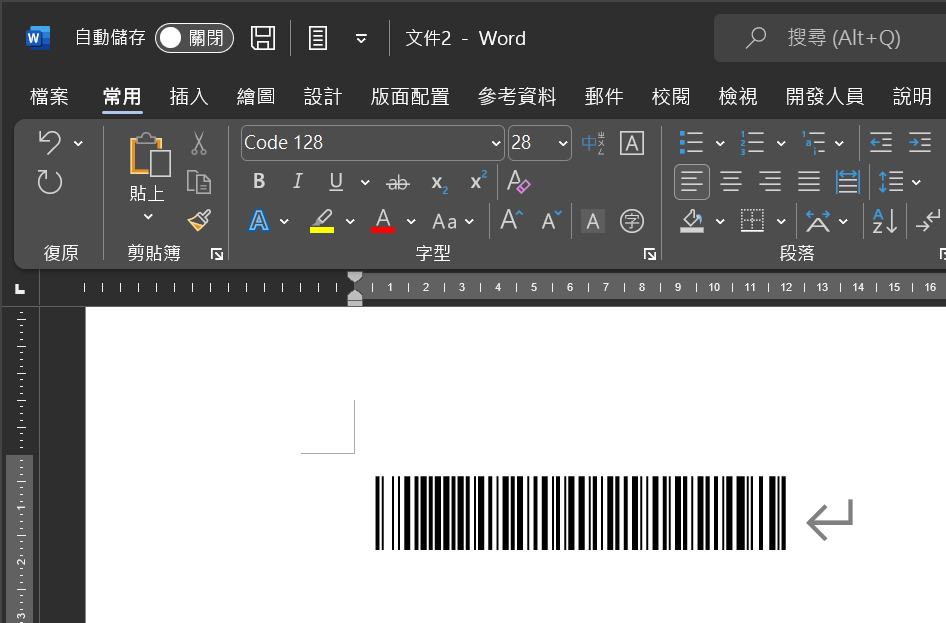
Task: Open the 字型 dialog launcher
Action: tap(650, 255)
